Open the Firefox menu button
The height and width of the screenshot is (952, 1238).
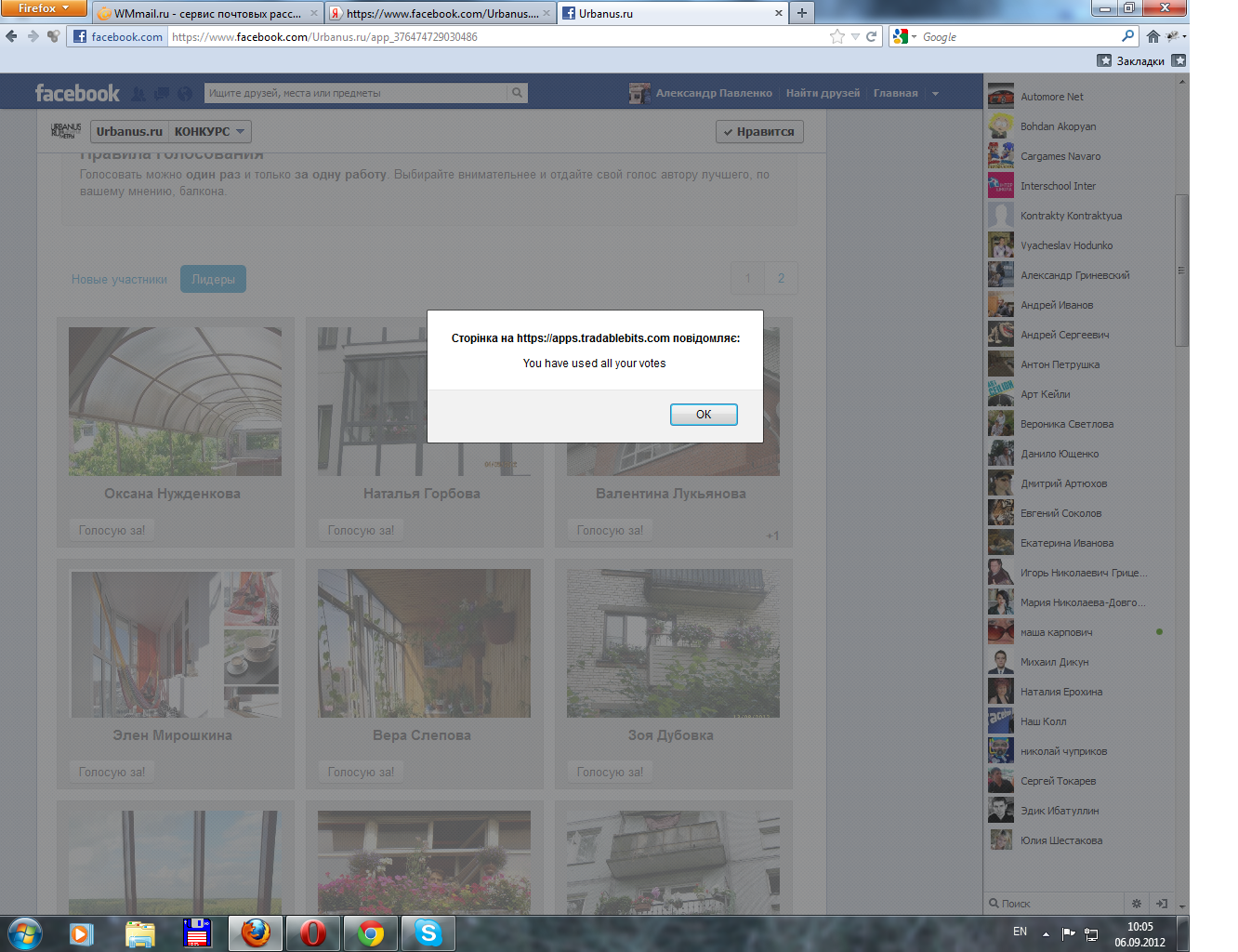(x=44, y=8)
